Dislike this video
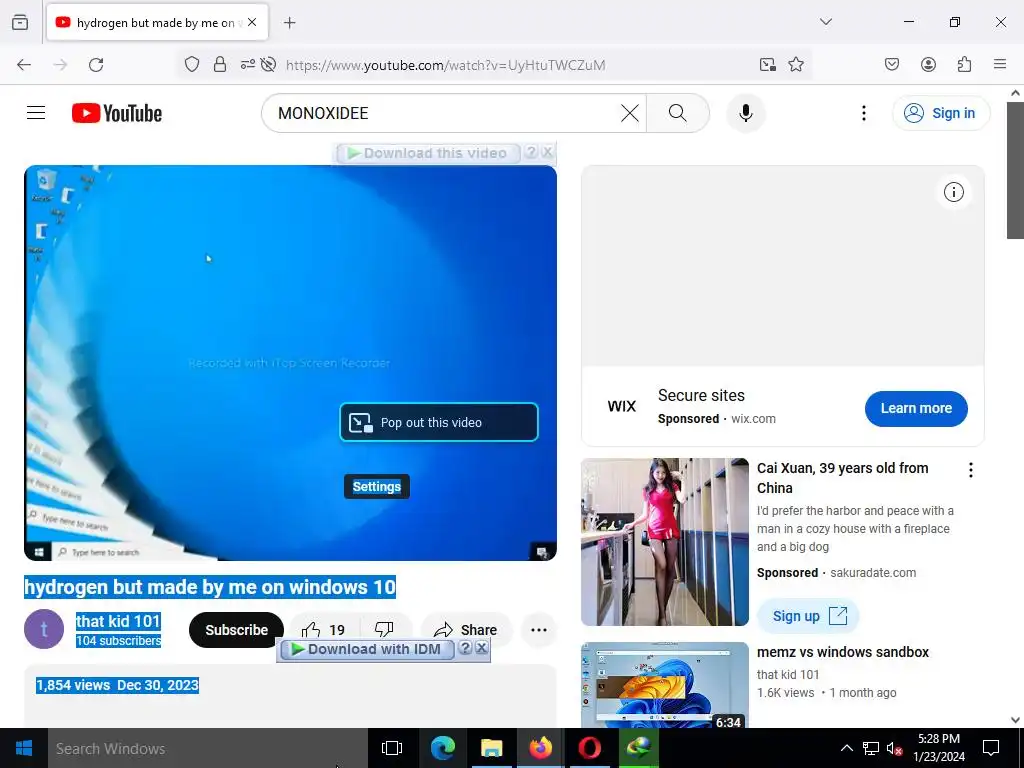This screenshot has height=768, width=1024. pyautogui.click(x=385, y=630)
